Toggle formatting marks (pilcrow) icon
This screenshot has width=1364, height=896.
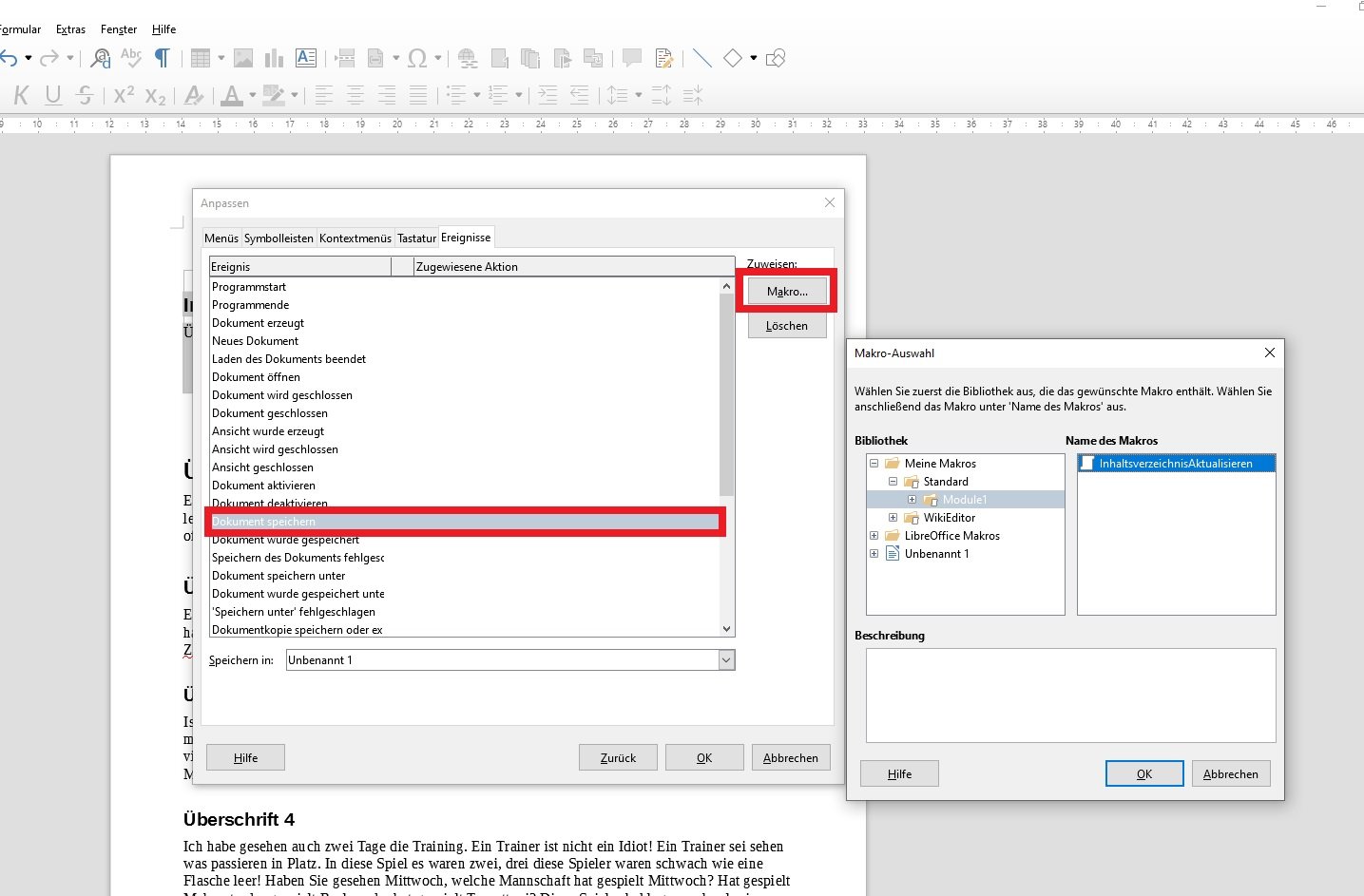(x=163, y=59)
